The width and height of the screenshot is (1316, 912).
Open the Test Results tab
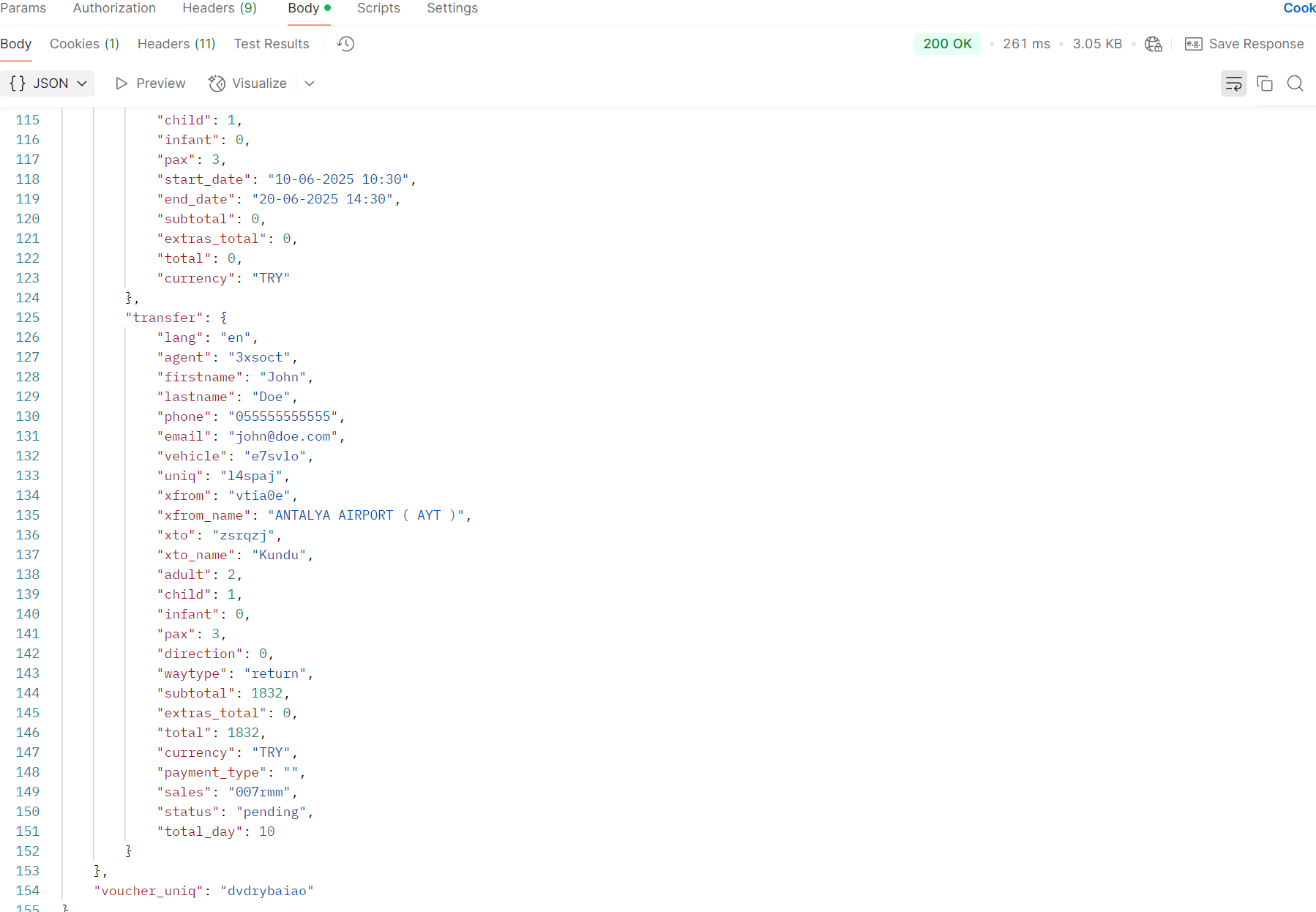271,44
